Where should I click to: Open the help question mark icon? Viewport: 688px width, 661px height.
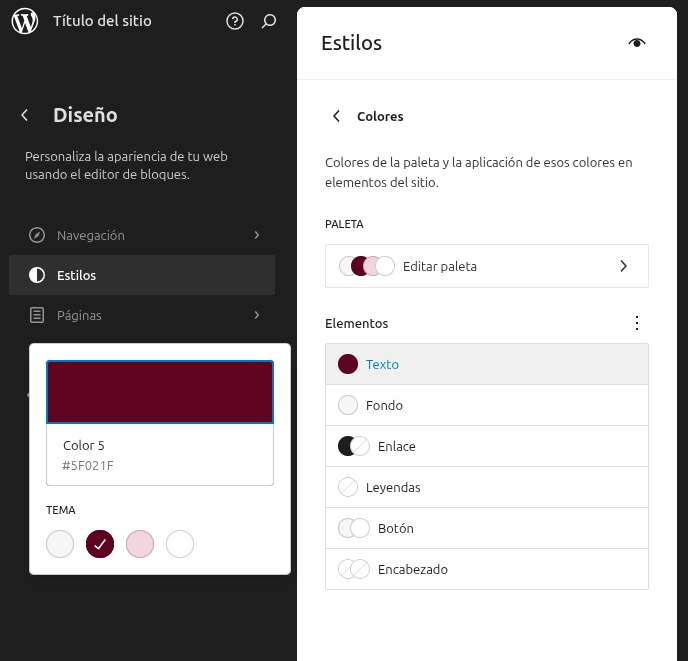pos(235,21)
